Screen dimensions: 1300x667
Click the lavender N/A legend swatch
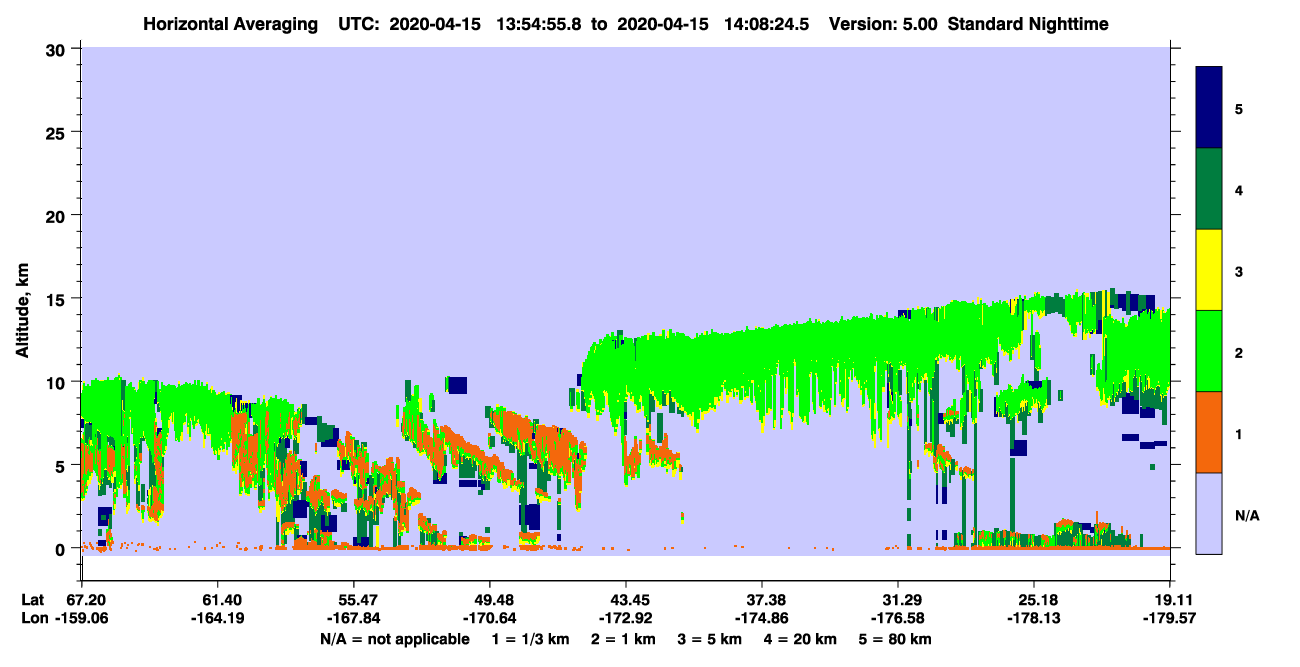tap(1209, 513)
